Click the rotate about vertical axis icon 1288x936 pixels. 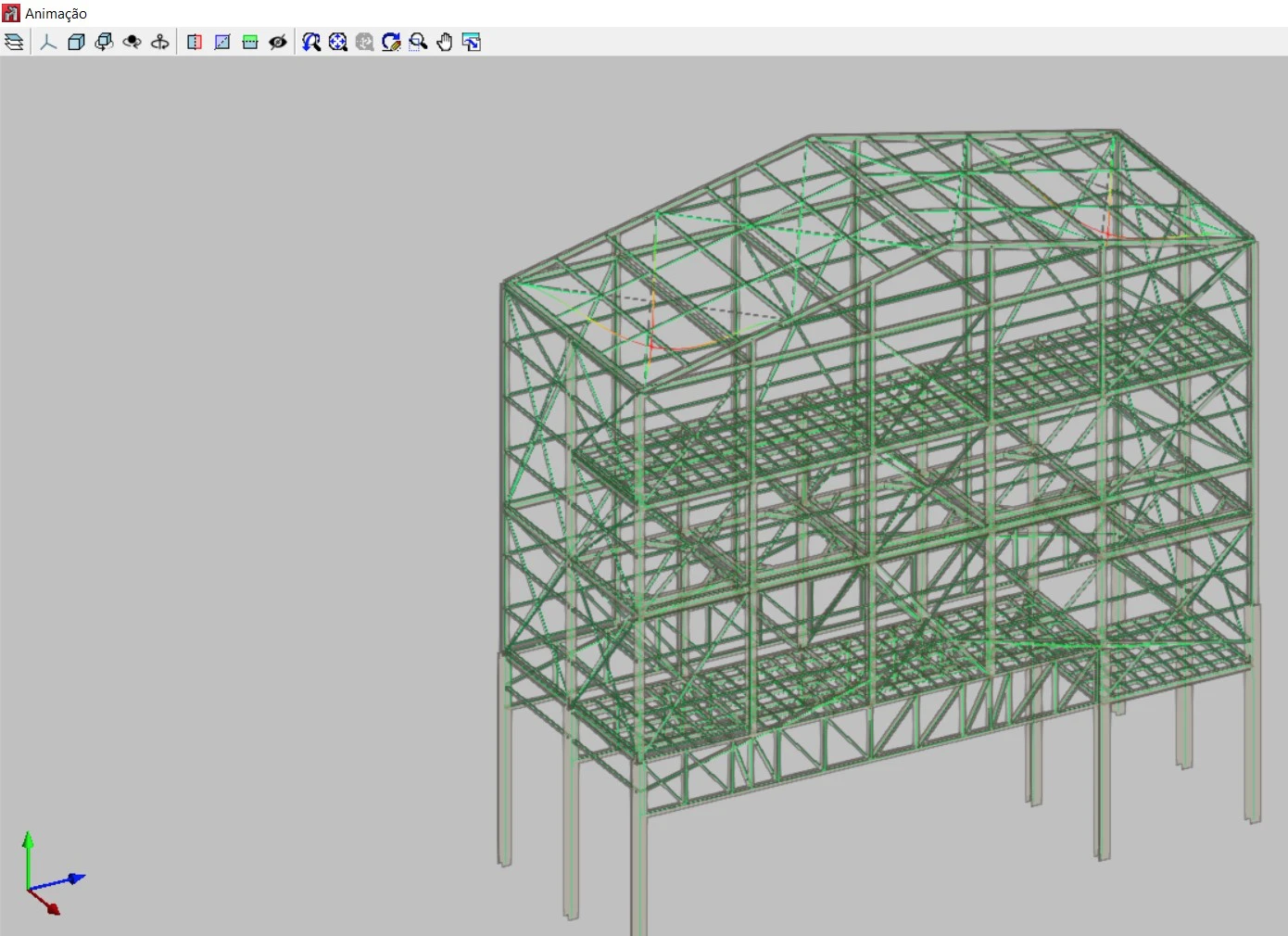[159, 42]
